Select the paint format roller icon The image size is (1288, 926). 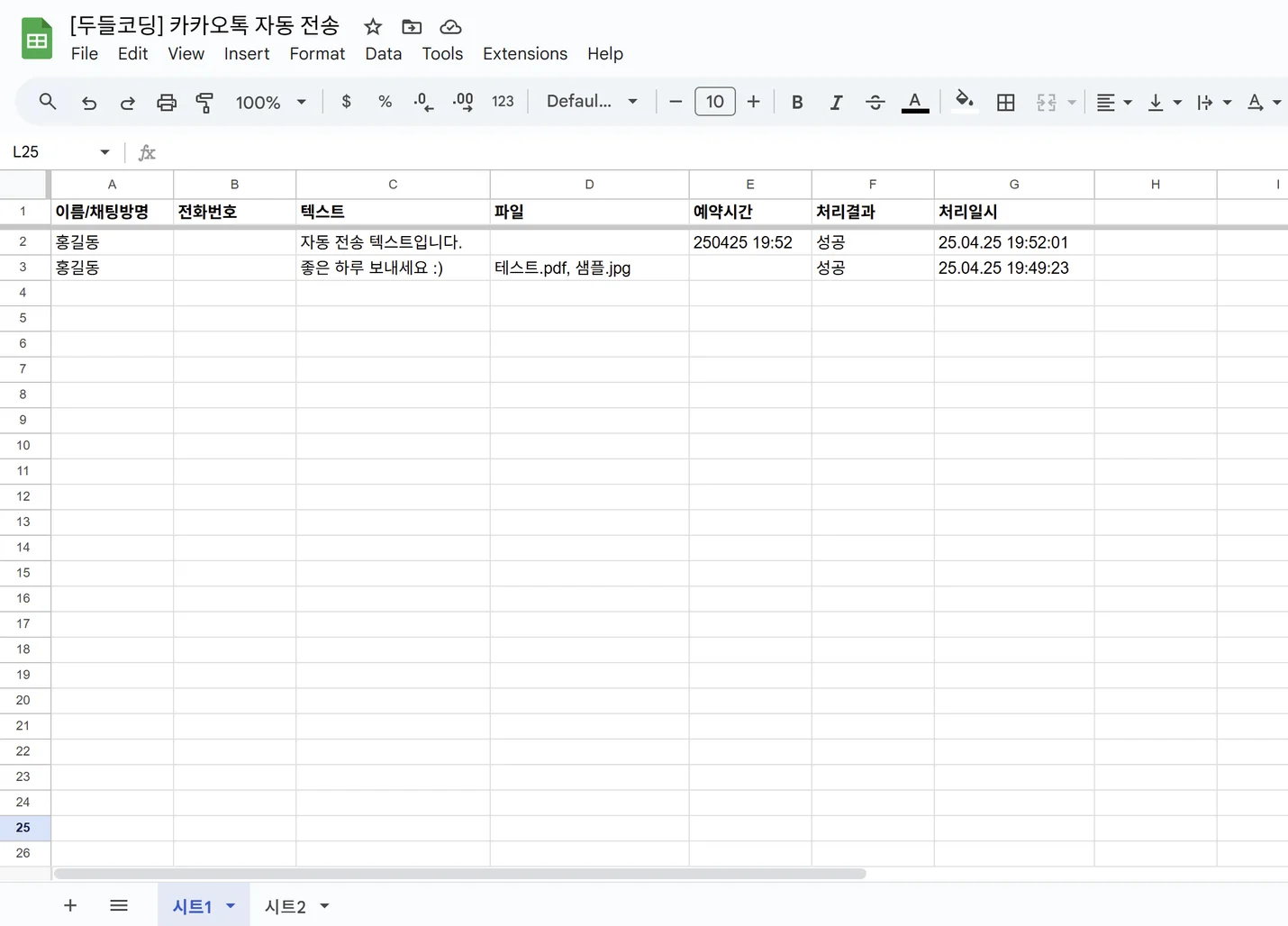pos(204,103)
